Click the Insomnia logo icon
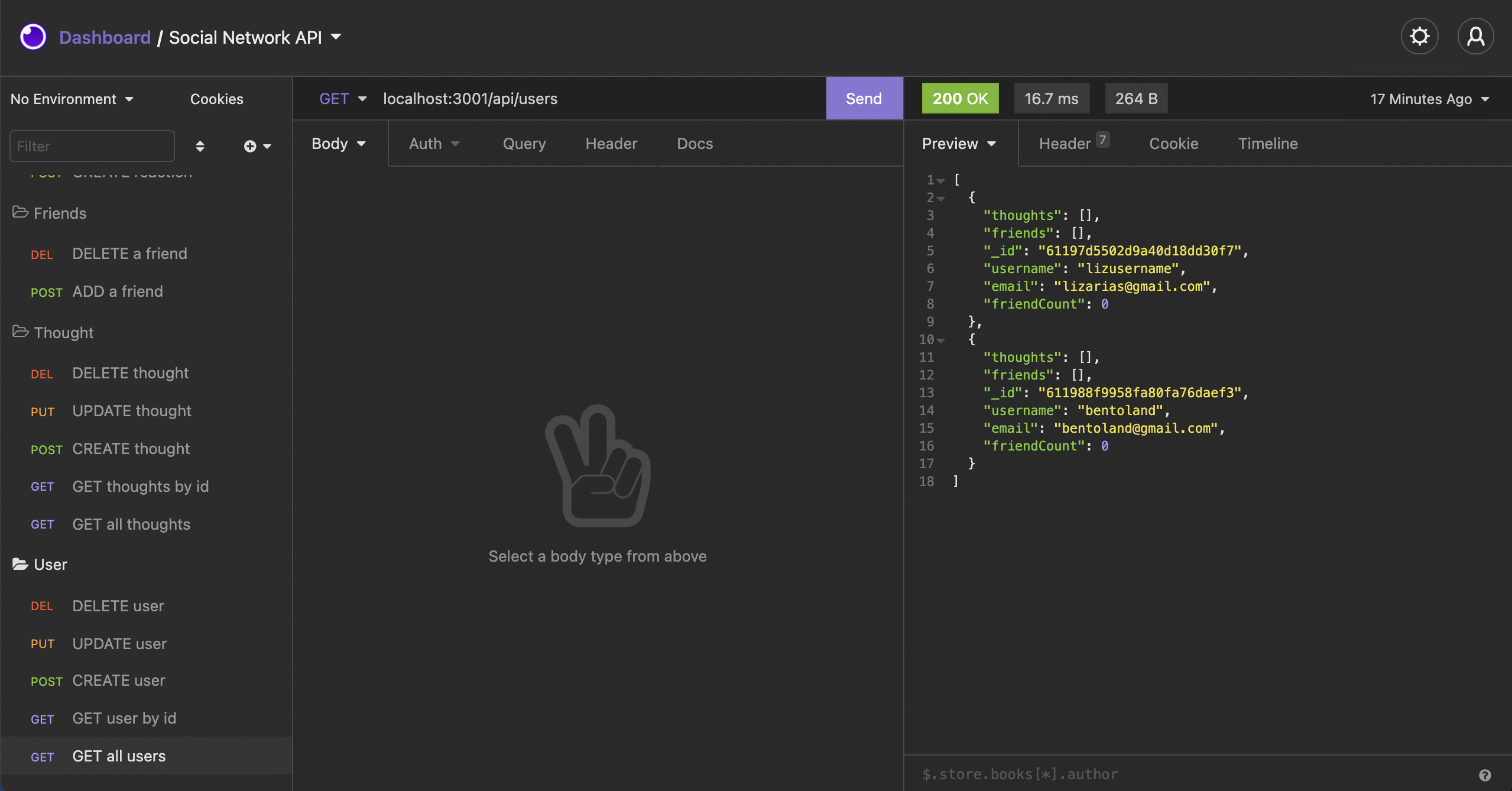The image size is (1512, 791). click(x=33, y=37)
